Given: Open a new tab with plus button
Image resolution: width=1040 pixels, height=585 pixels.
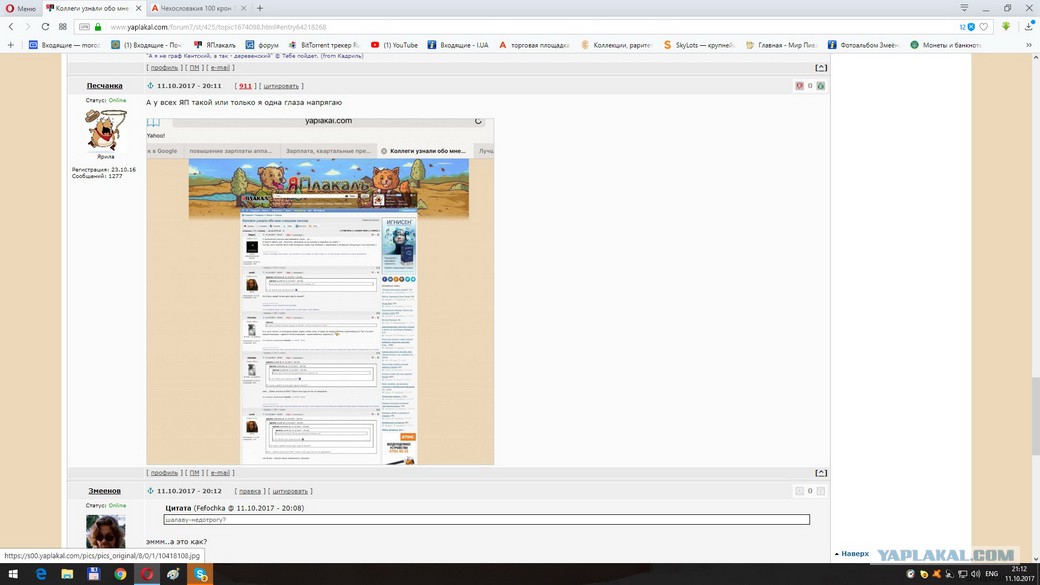Looking at the screenshot, I should click(x=260, y=8).
